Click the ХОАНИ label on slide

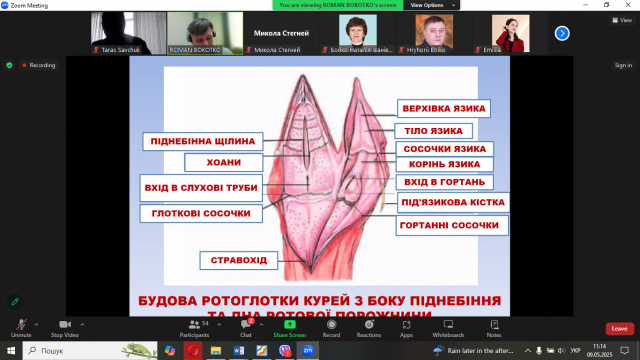(x=224, y=162)
